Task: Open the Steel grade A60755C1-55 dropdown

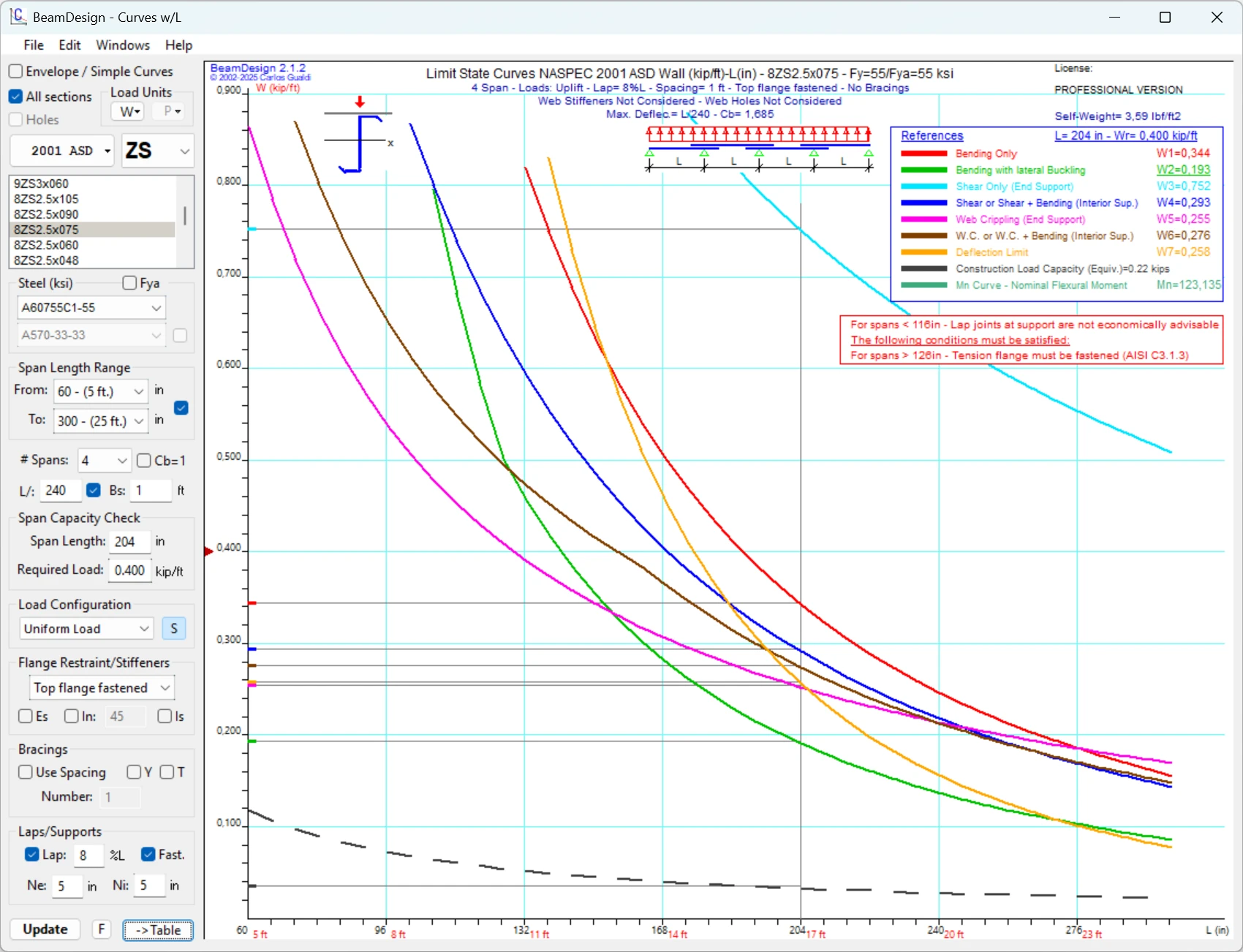Action: pos(91,308)
